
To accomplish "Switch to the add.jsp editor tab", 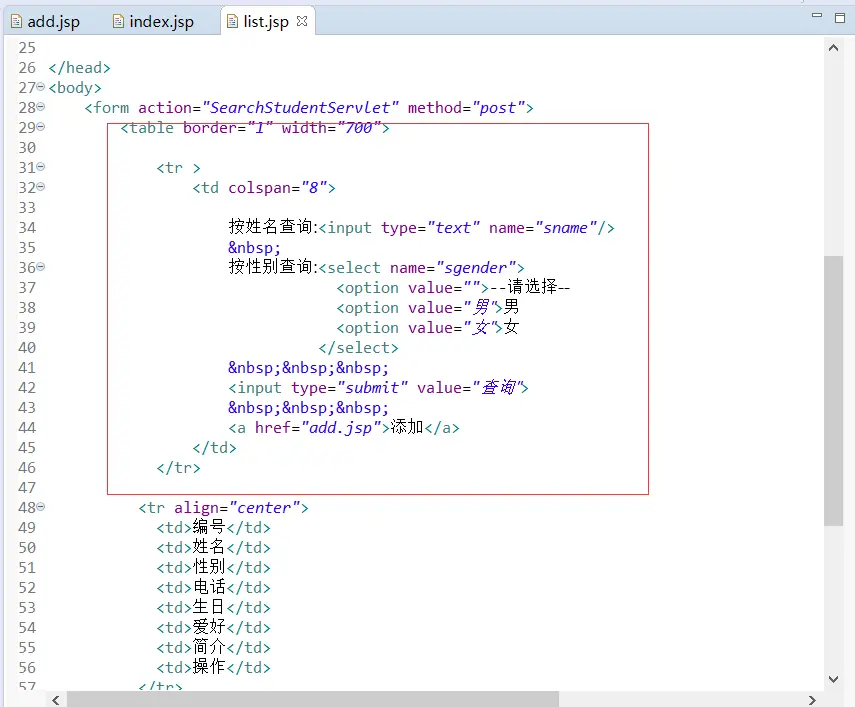I will (46, 21).
